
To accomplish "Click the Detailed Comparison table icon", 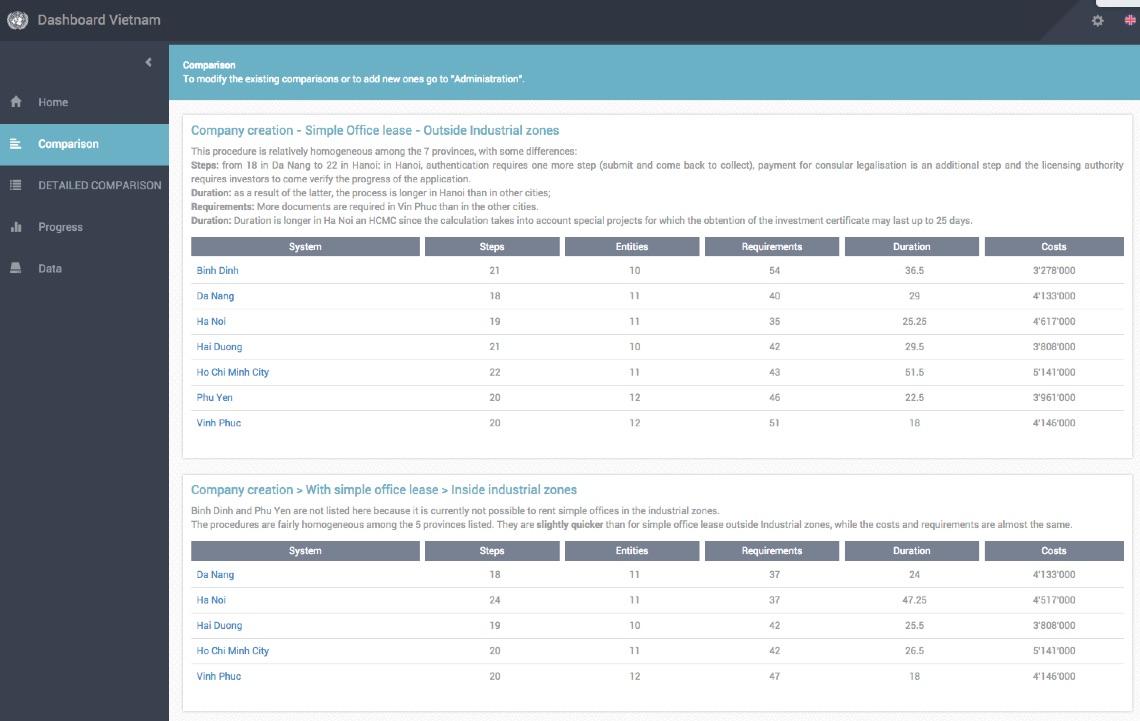I will click(x=16, y=185).
